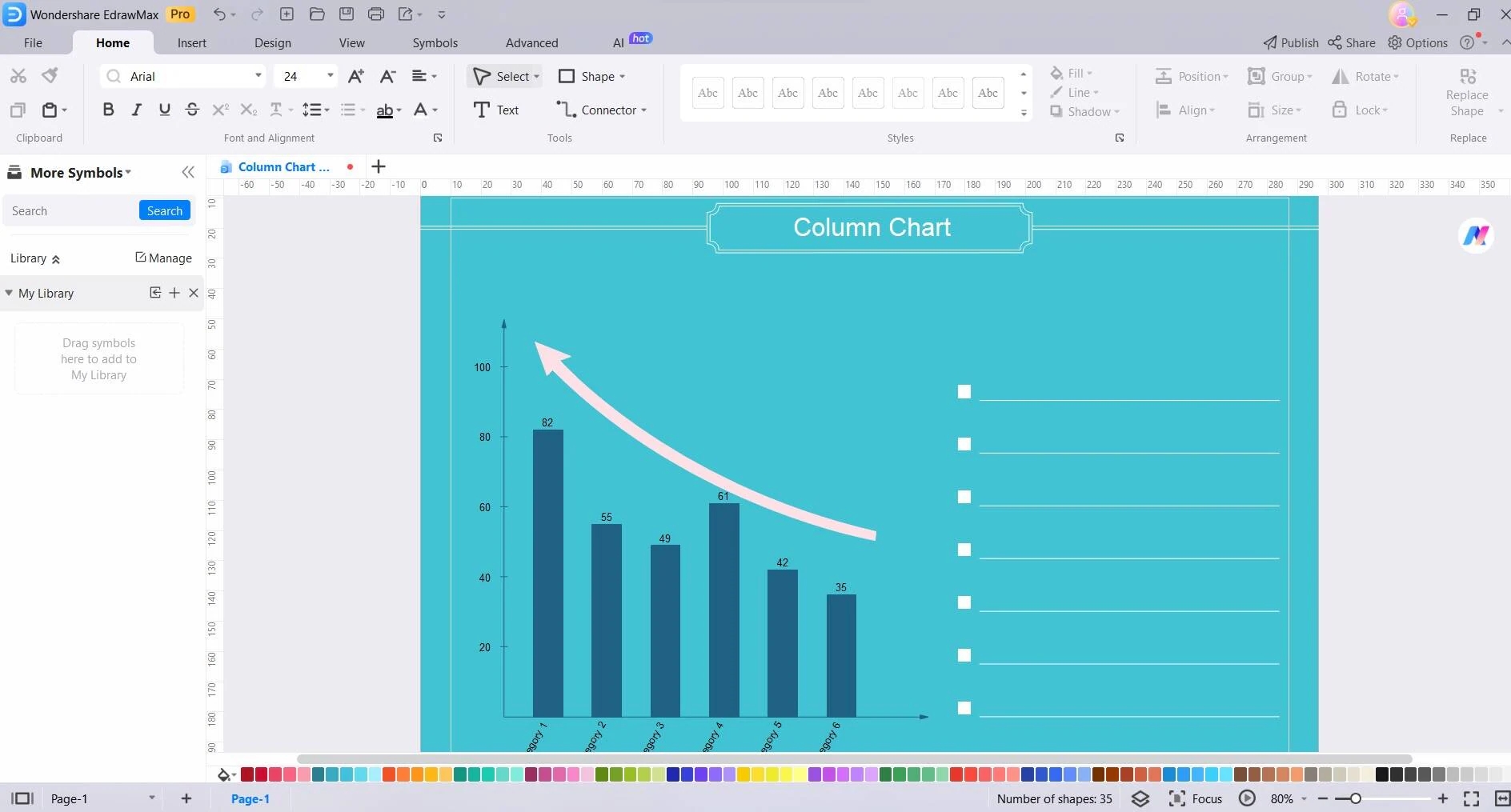Toggle strikethrough formatting
Image resolution: width=1511 pixels, height=812 pixels.
192,110
